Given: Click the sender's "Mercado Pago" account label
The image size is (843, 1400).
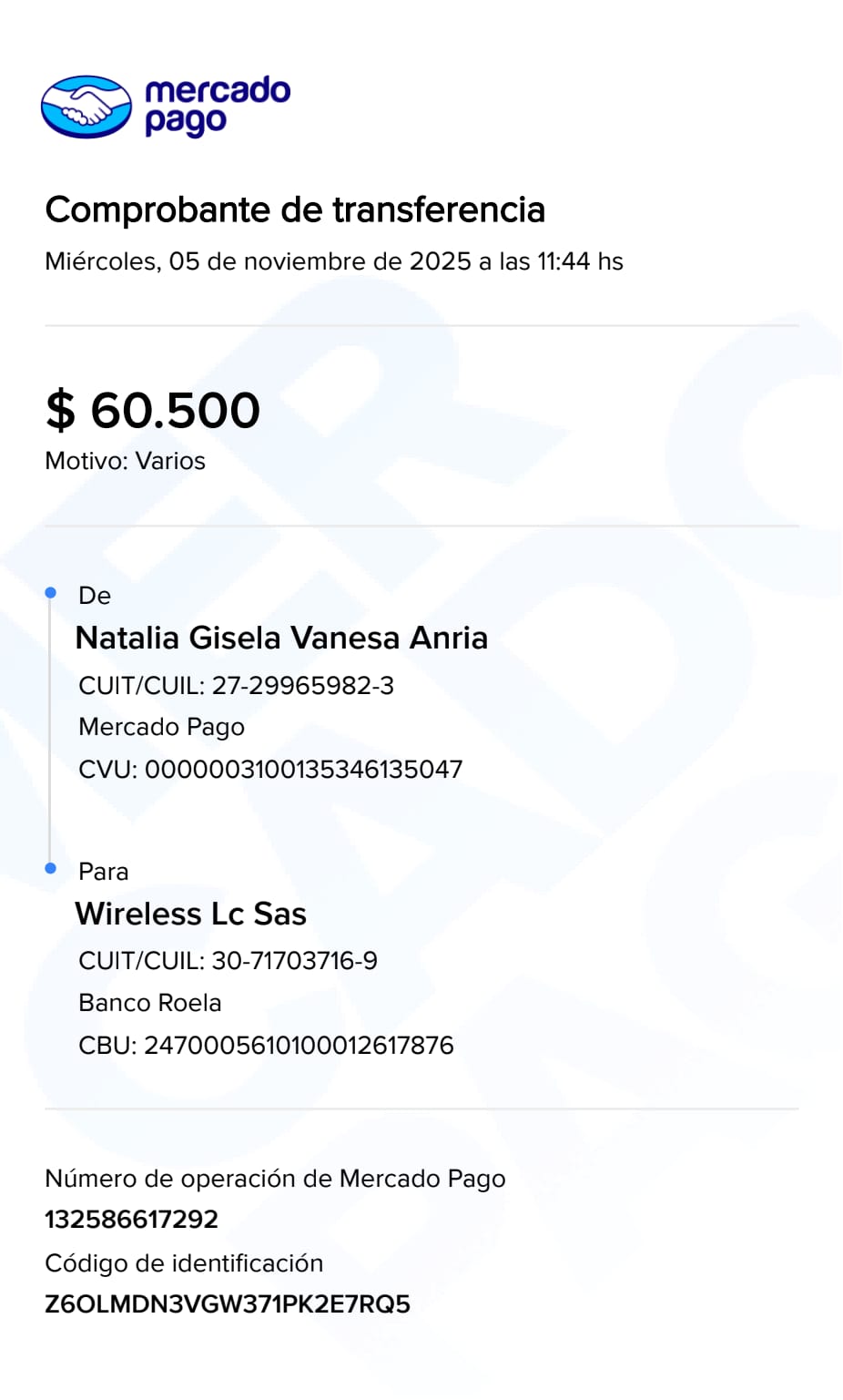Looking at the screenshot, I should [x=161, y=727].
